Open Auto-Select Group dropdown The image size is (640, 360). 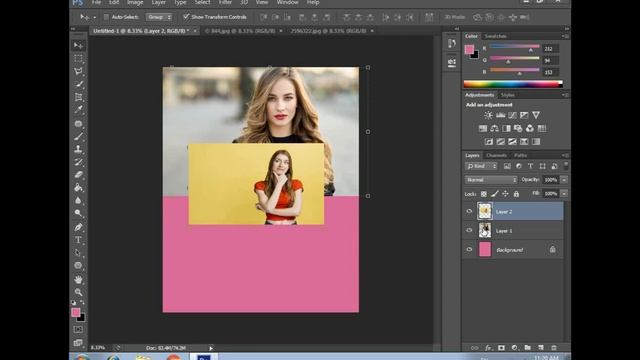coord(160,17)
